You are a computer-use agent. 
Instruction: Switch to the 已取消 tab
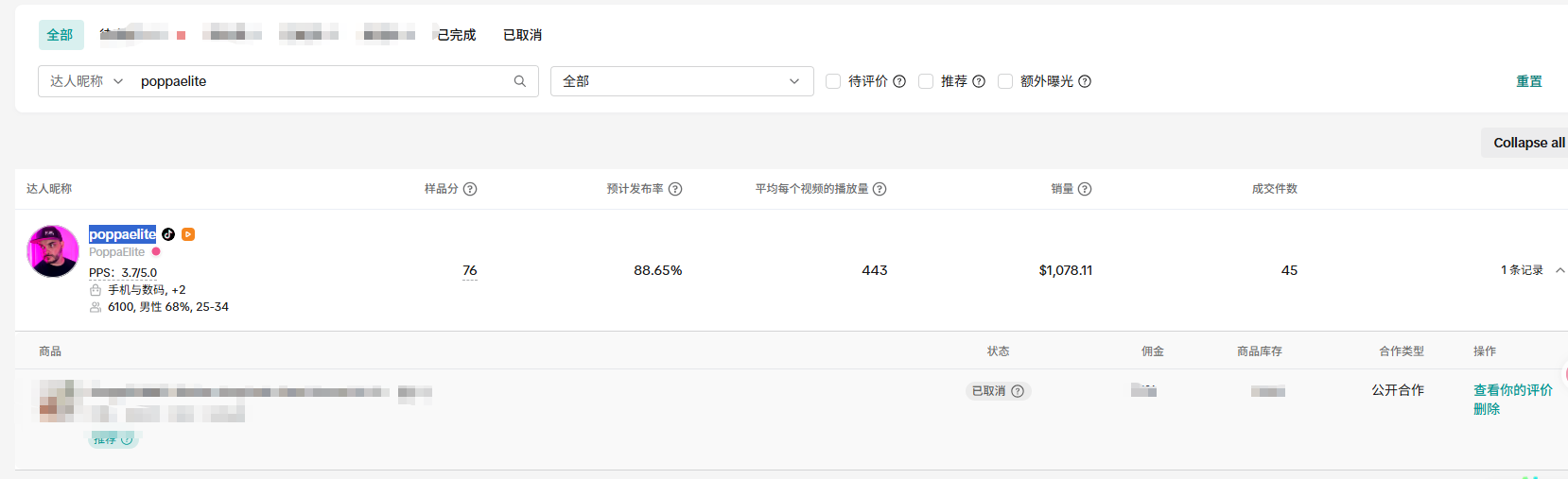tap(522, 35)
